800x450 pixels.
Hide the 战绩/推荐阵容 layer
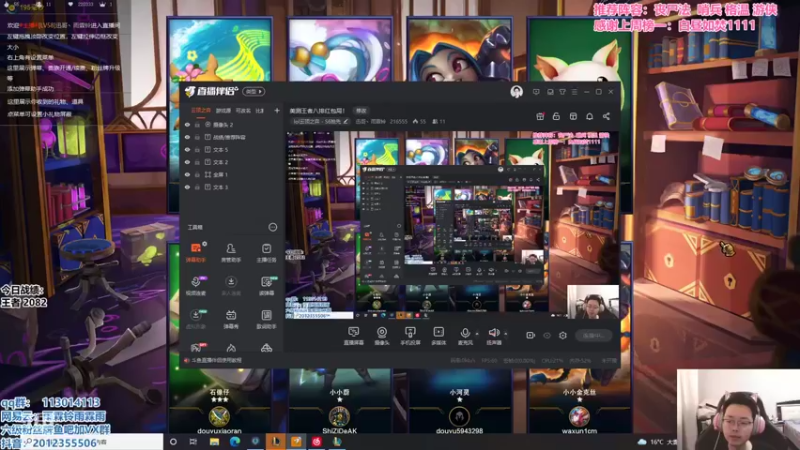pyautogui.click(x=187, y=137)
